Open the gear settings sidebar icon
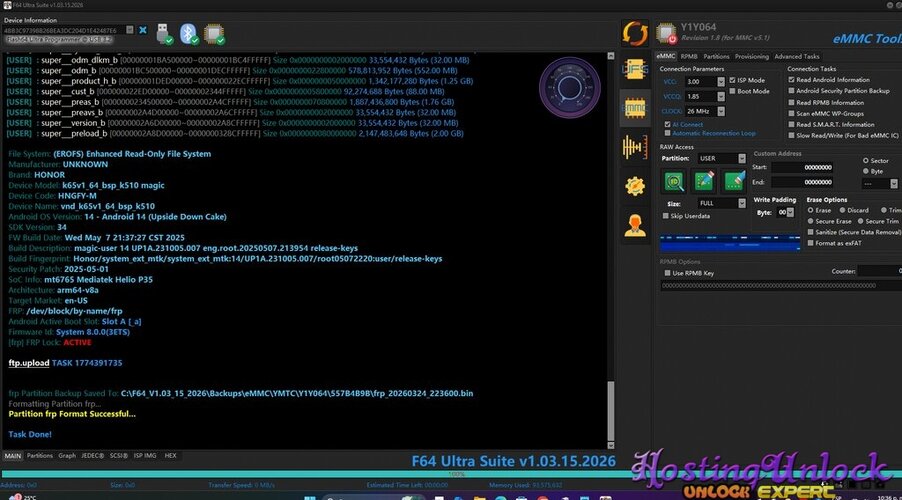The image size is (902, 500). [x=634, y=185]
